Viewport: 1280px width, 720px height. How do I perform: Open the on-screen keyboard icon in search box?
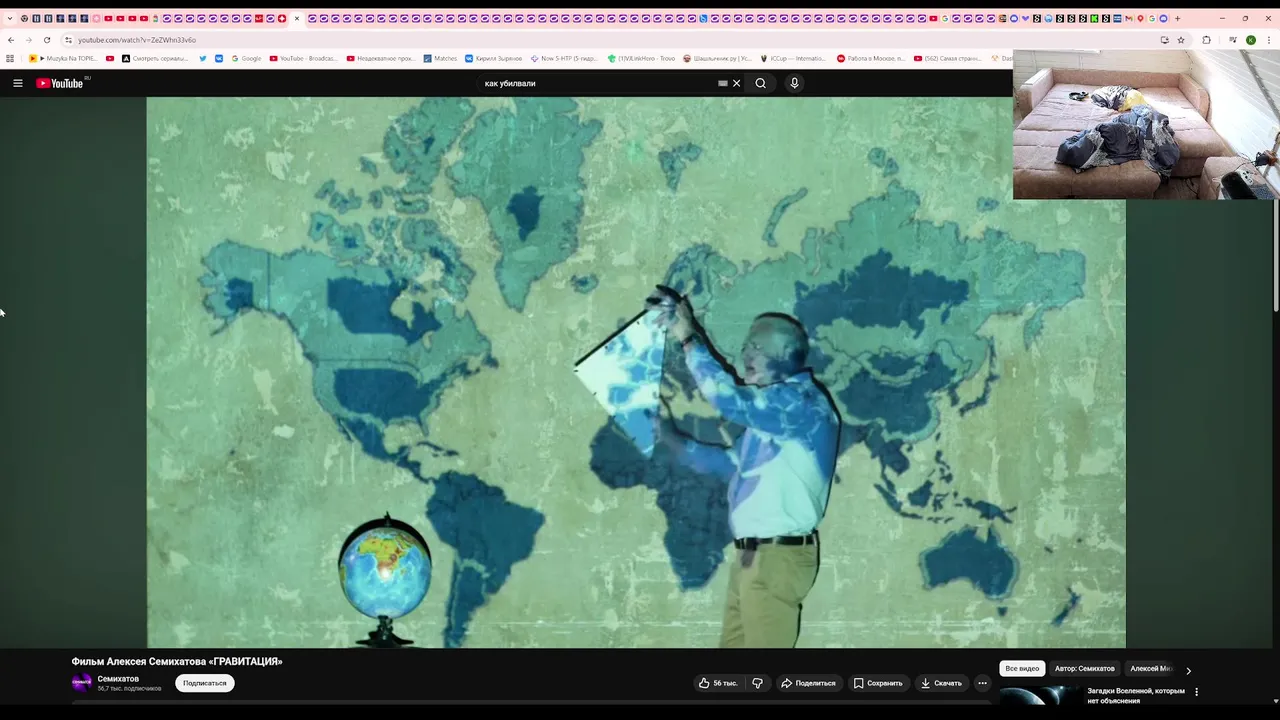(x=723, y=83)
